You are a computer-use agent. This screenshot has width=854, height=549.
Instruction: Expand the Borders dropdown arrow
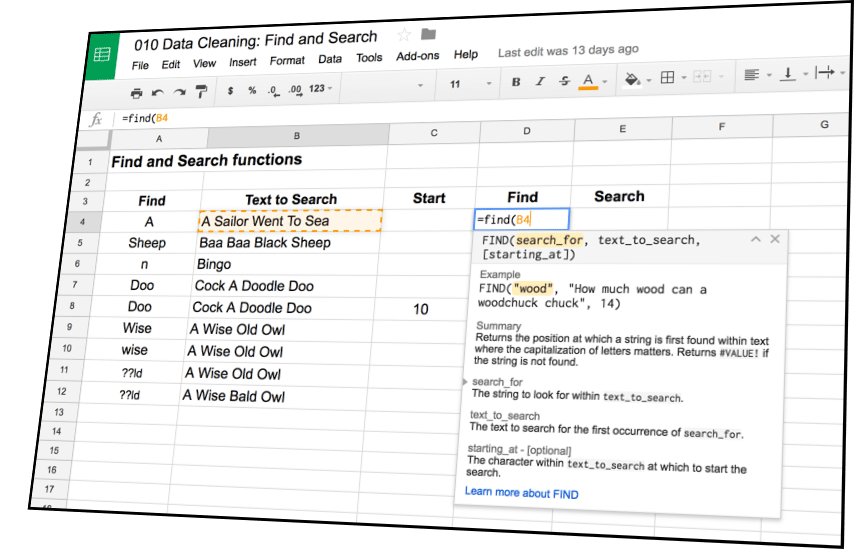pos(684,78)
